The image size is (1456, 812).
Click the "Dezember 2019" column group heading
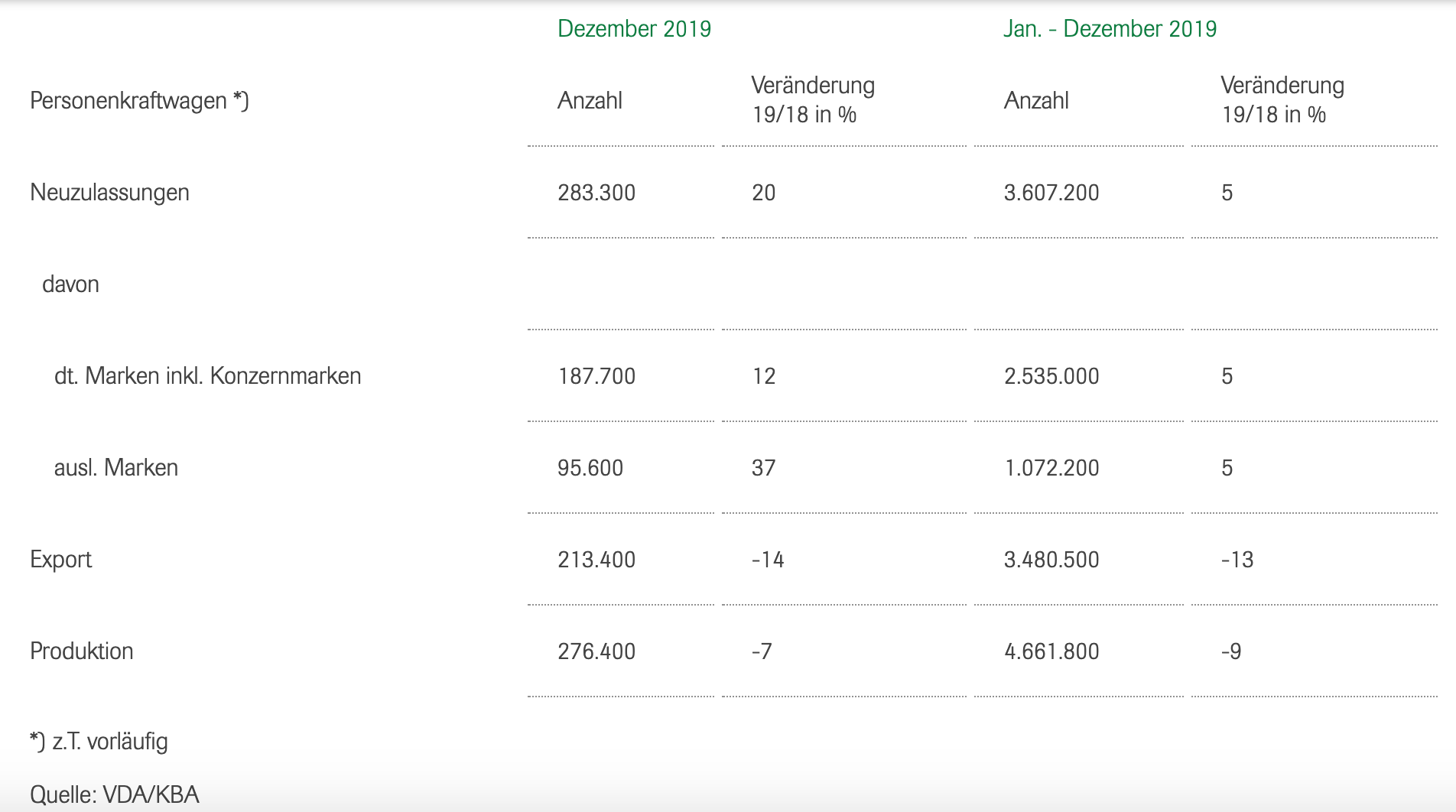coord(634,29)
